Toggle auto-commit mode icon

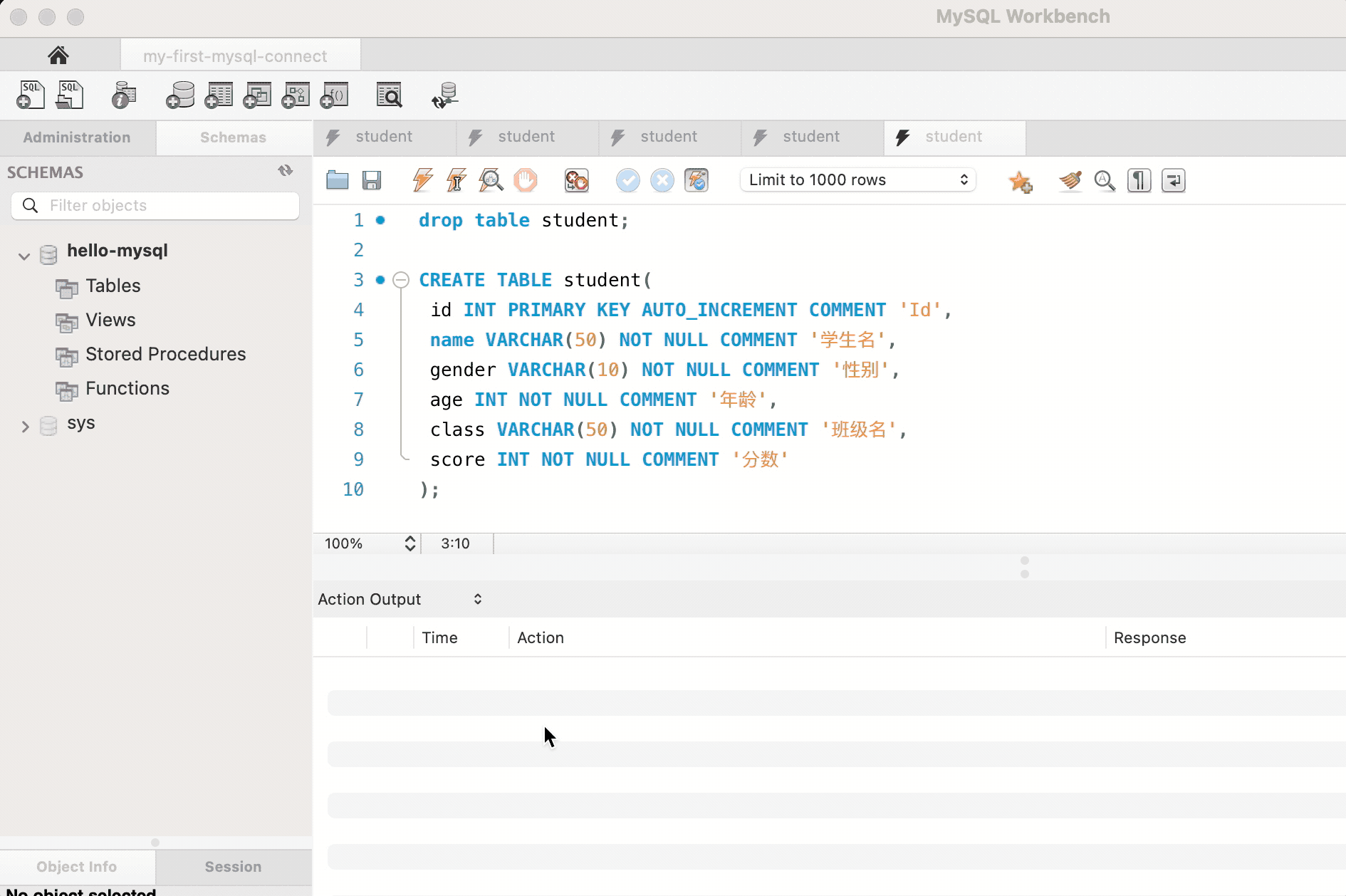(x=697, y=180)
